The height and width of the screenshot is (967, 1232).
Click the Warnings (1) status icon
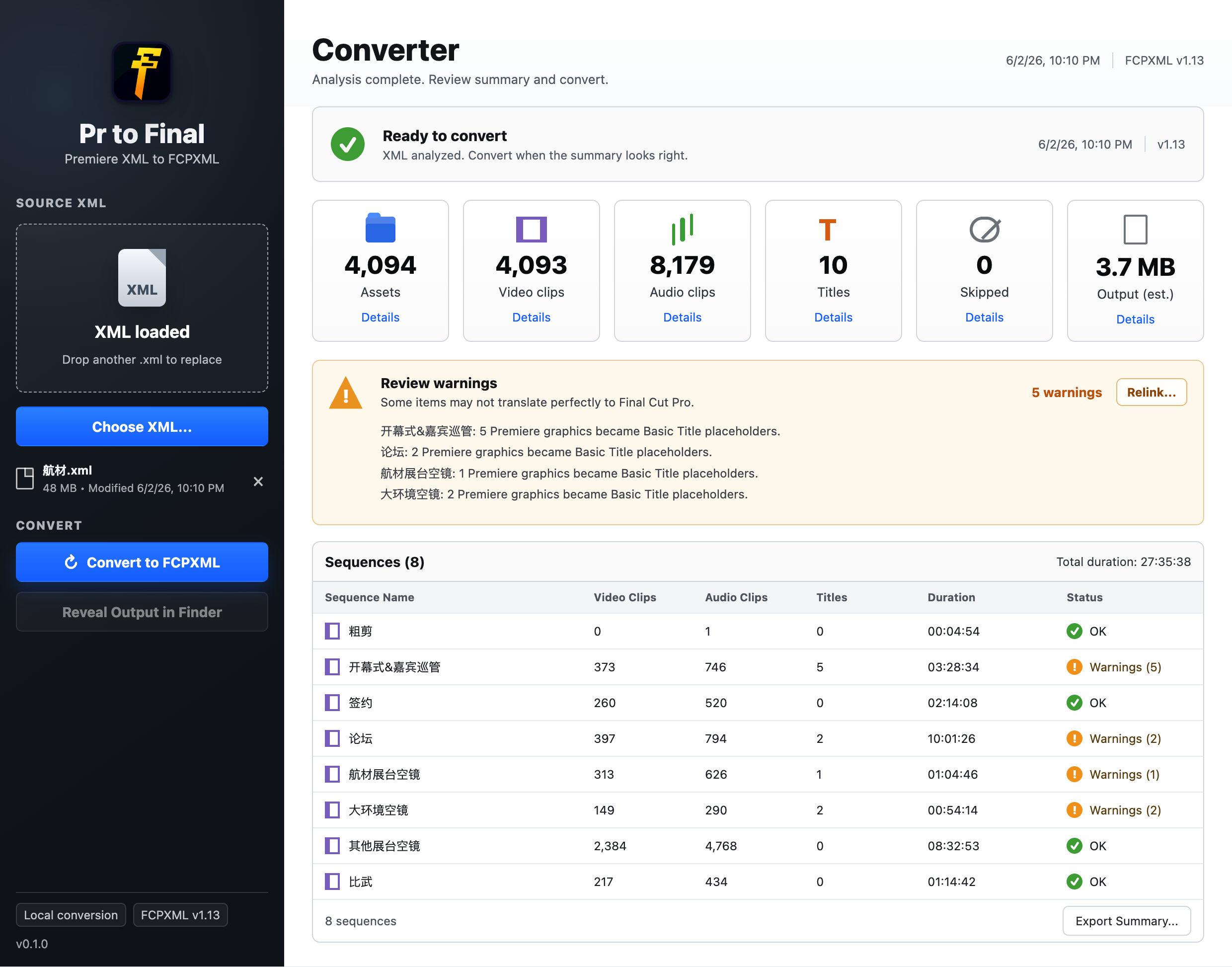pyautogui.click(x=1074, y=774)
